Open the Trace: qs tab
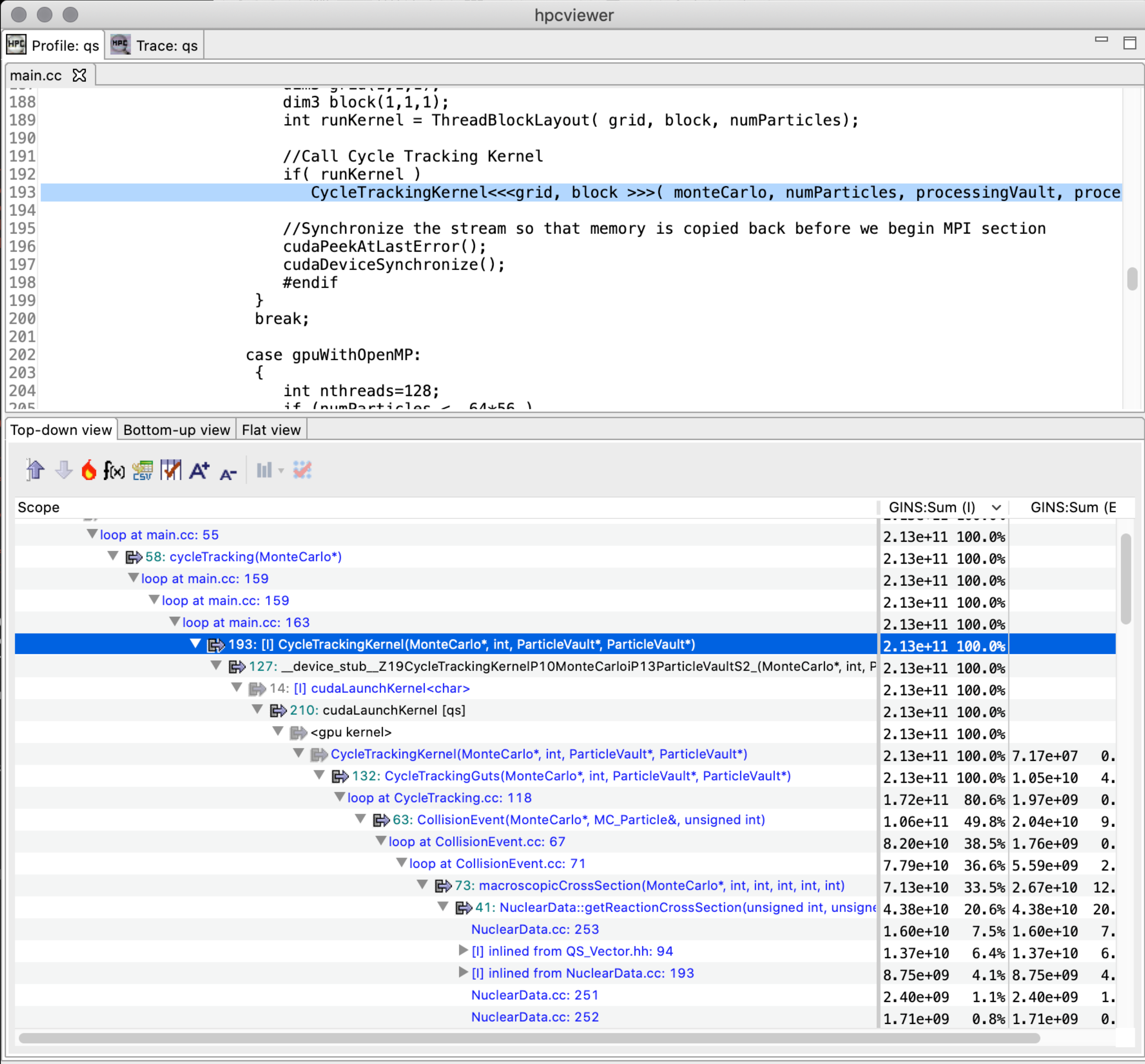 (155, 46)
